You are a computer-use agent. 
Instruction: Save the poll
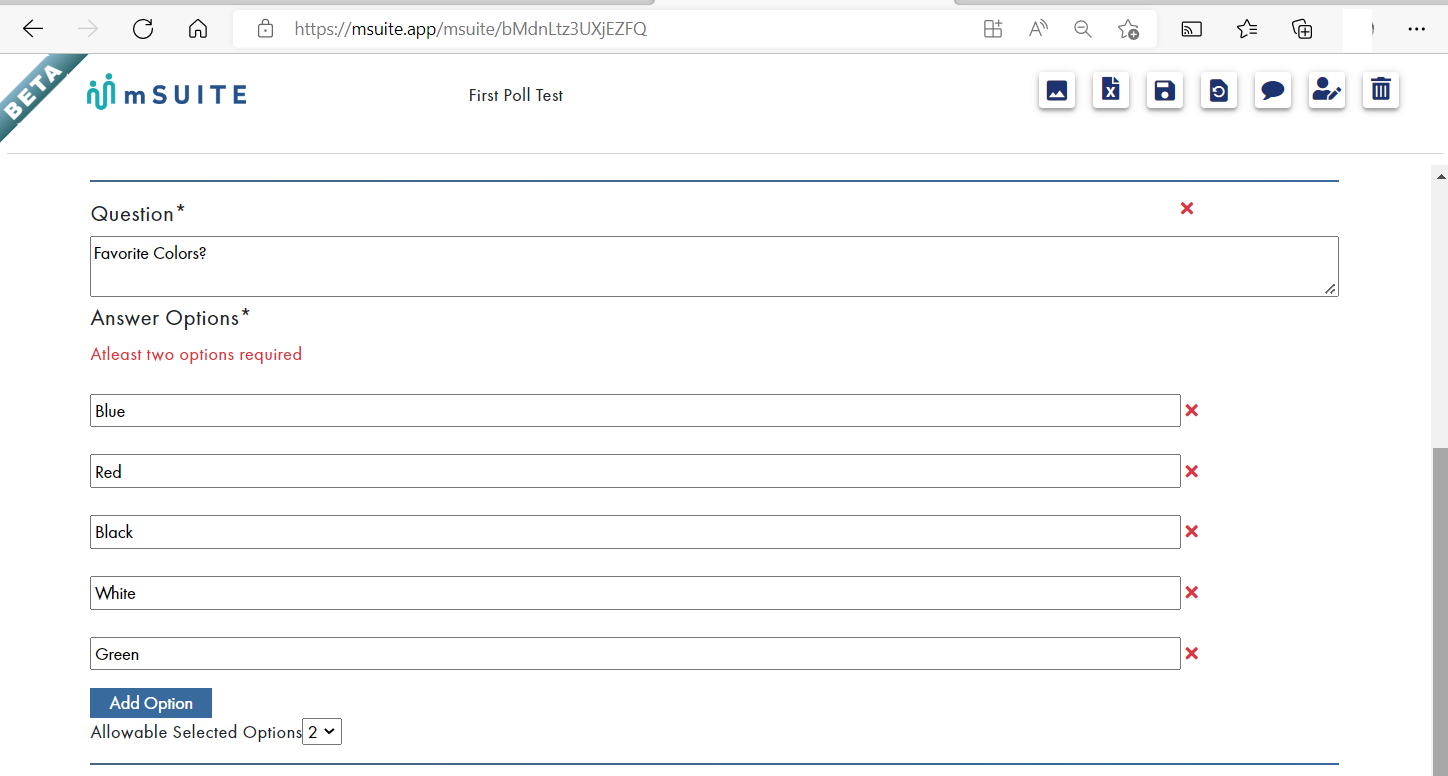(1165, 90)
